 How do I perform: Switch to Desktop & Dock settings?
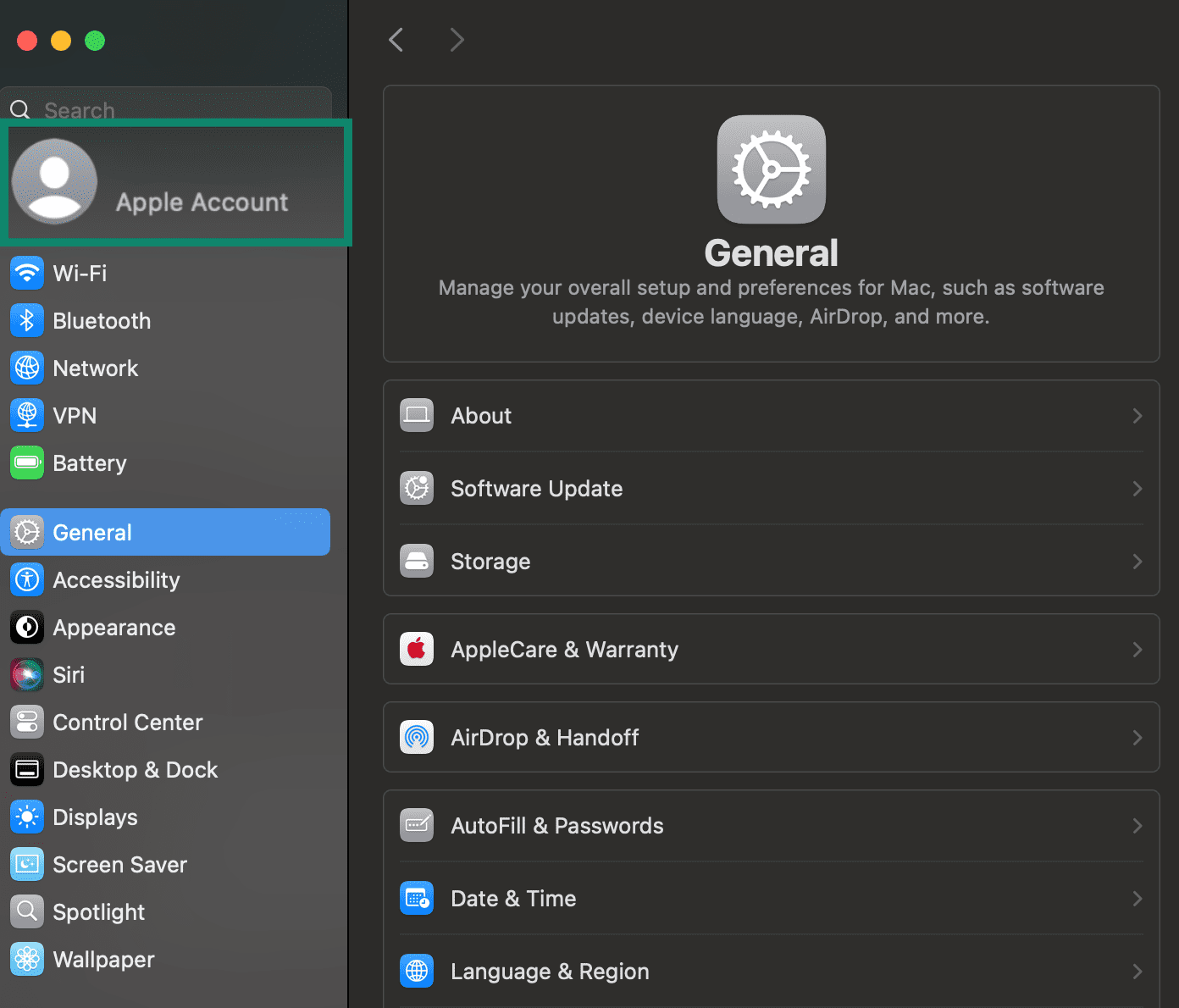[x=136, y=769]
